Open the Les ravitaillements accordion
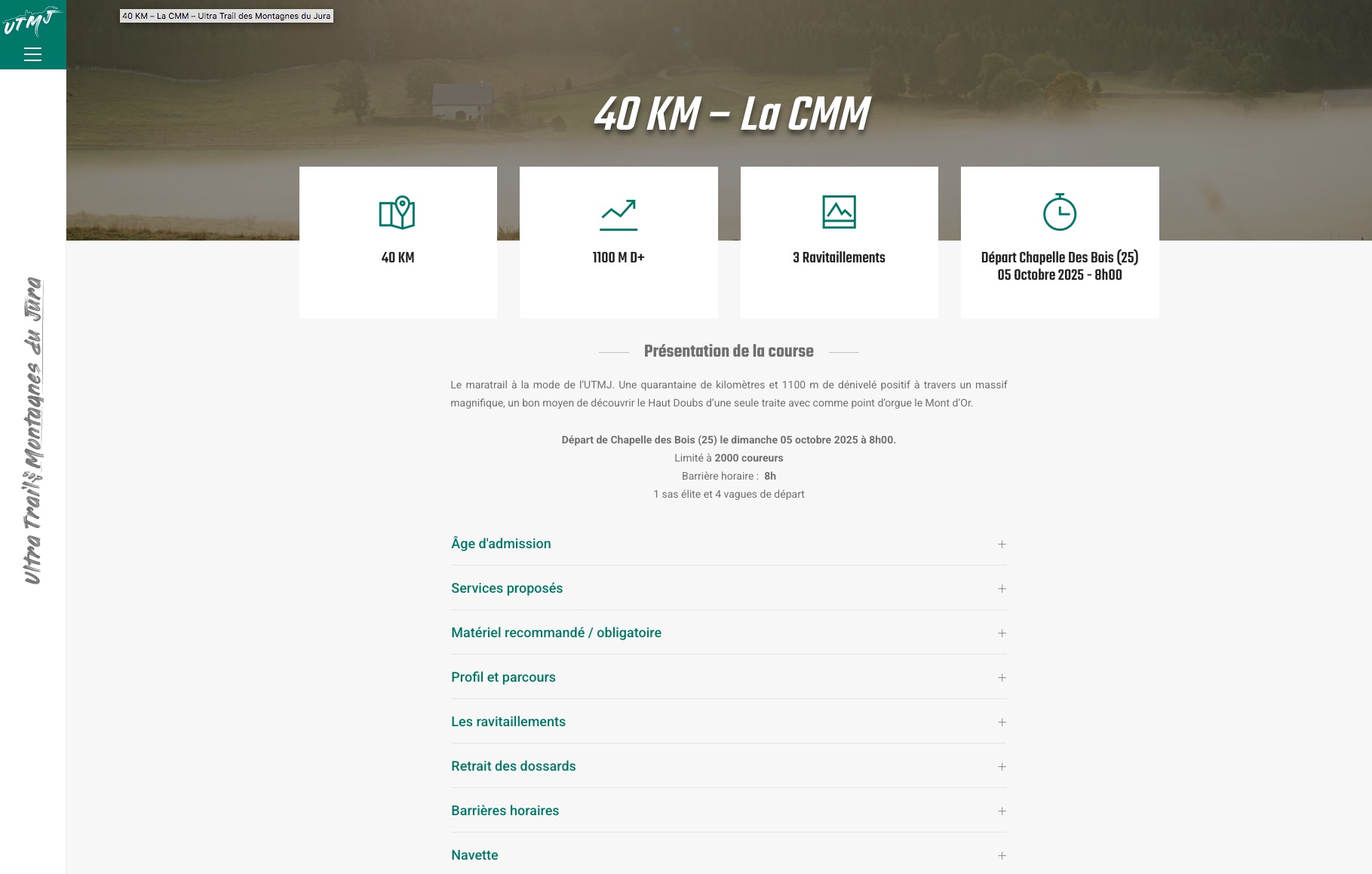This screenshot has width=1372, height=874. [508, 722]
